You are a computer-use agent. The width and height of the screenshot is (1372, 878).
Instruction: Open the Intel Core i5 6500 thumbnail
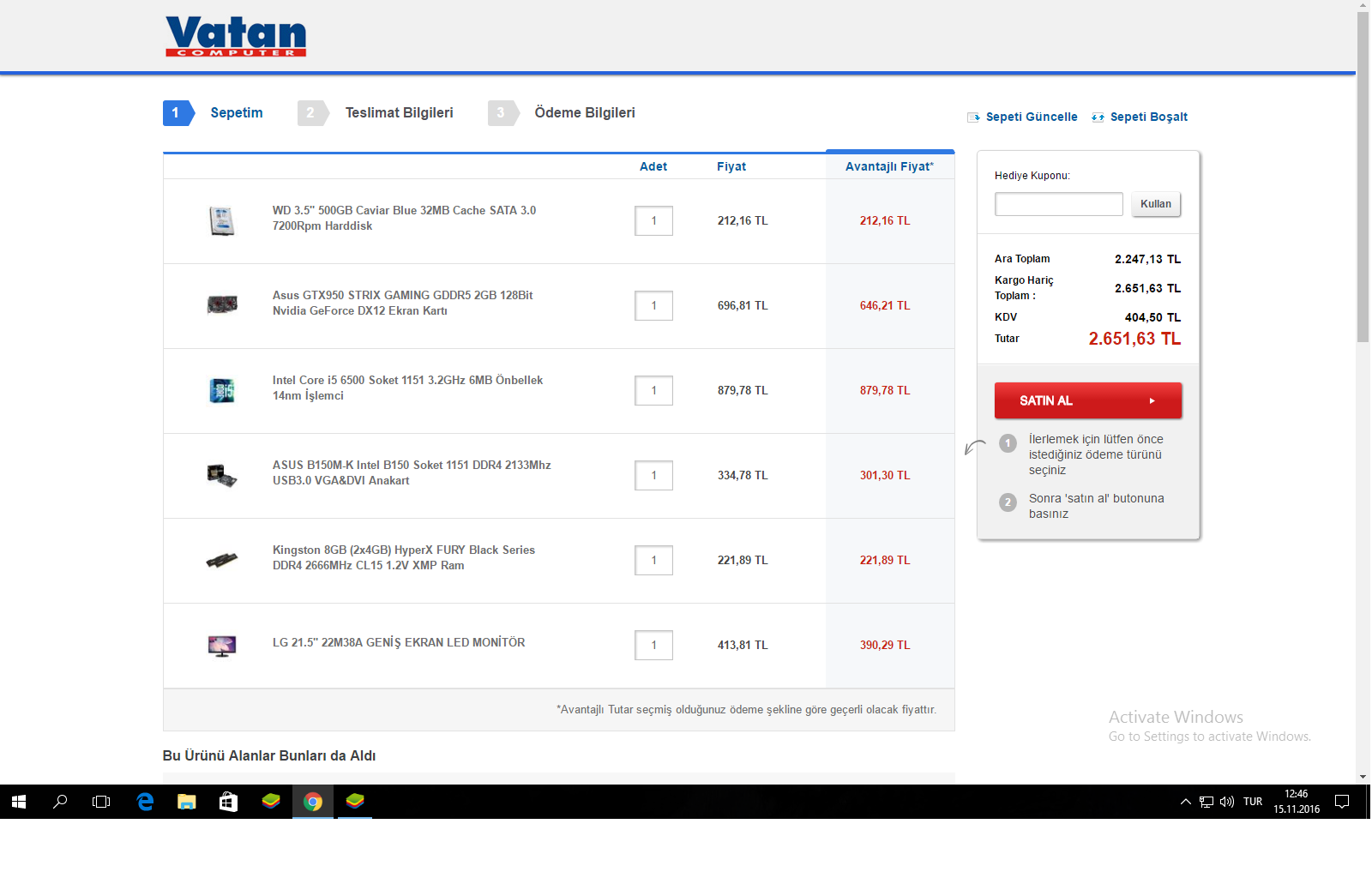[x=222, y=390]
